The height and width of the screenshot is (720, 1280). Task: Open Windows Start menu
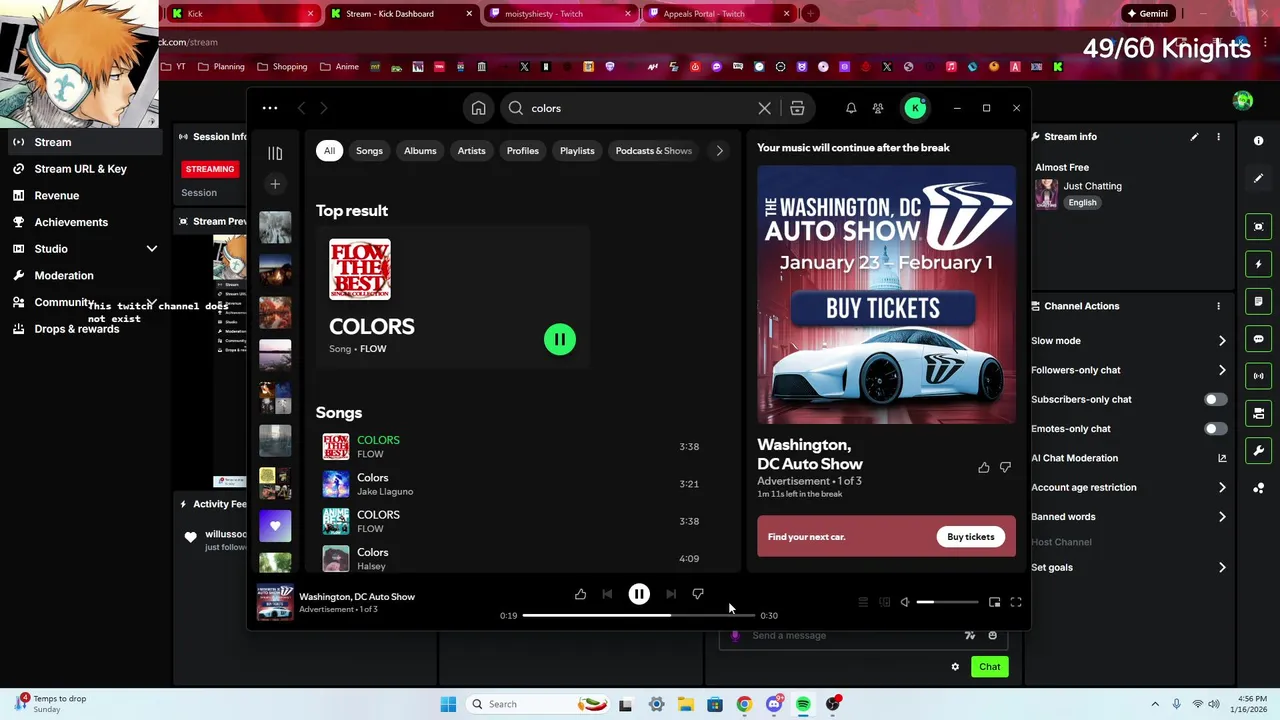448,704
